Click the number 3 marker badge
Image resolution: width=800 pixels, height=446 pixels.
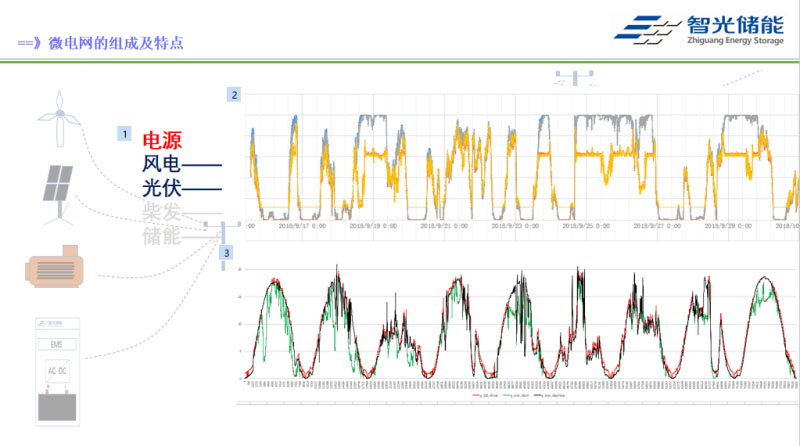tap(227, 253)
